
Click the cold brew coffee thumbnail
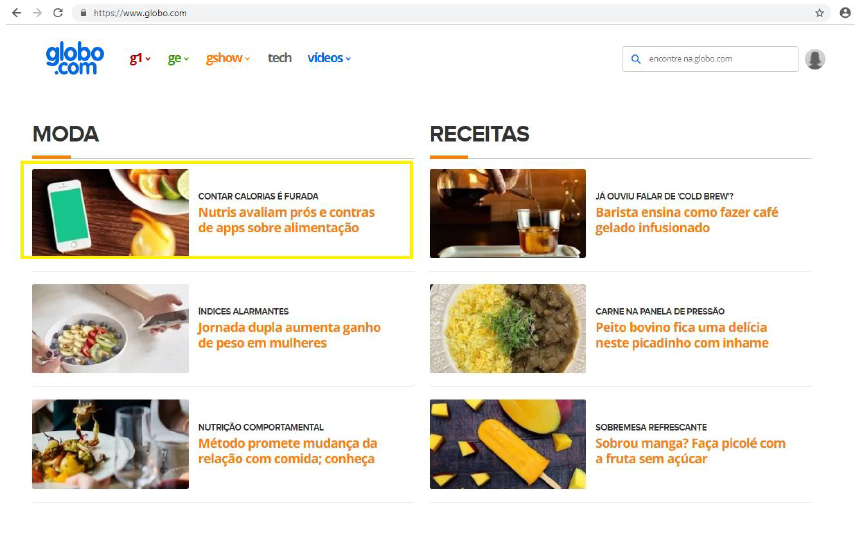pyautogui.click(x=508, y=213)
